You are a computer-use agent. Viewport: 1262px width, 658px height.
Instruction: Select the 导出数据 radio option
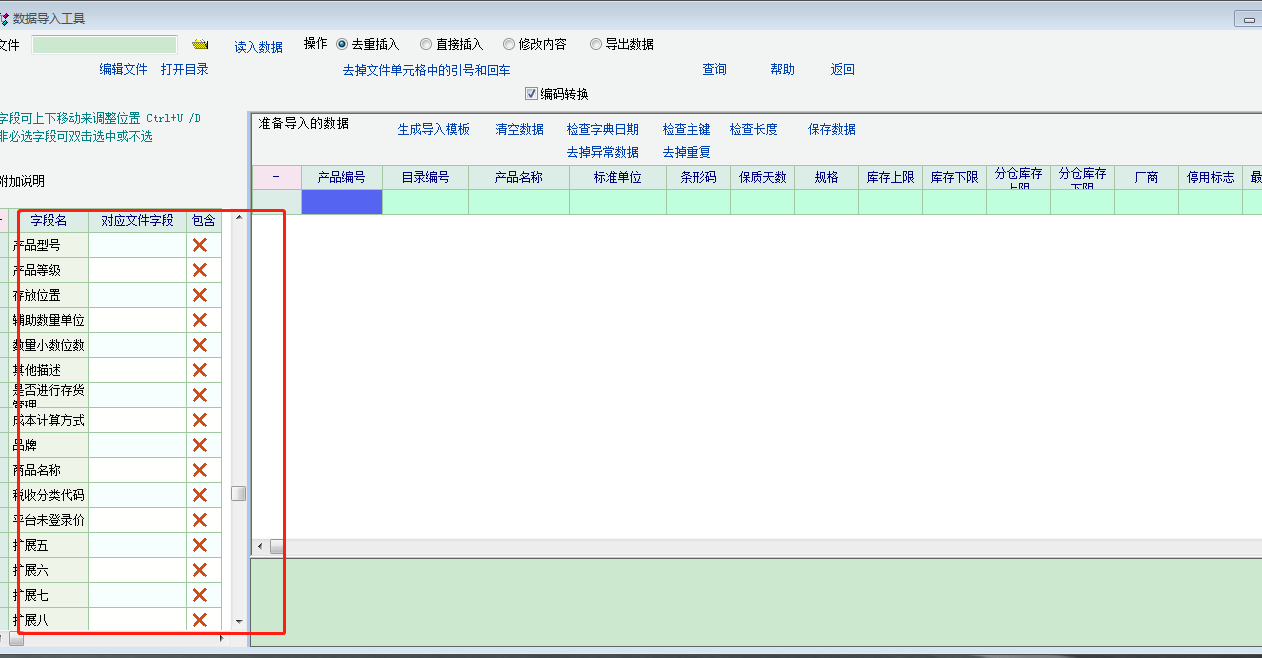click(x=596, y=44)
